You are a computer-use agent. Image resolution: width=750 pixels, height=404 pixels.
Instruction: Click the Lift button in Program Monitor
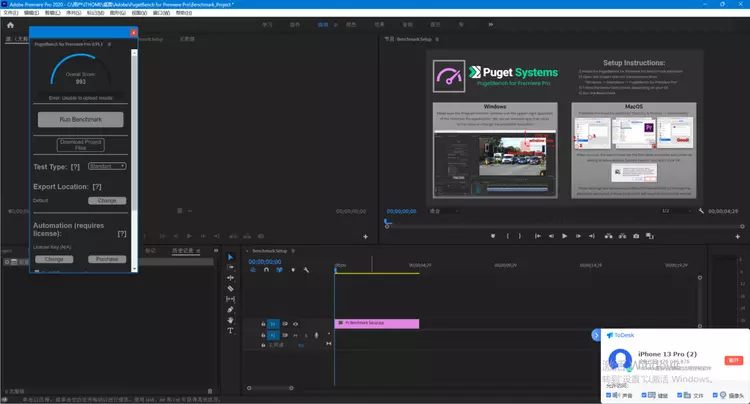608,236
